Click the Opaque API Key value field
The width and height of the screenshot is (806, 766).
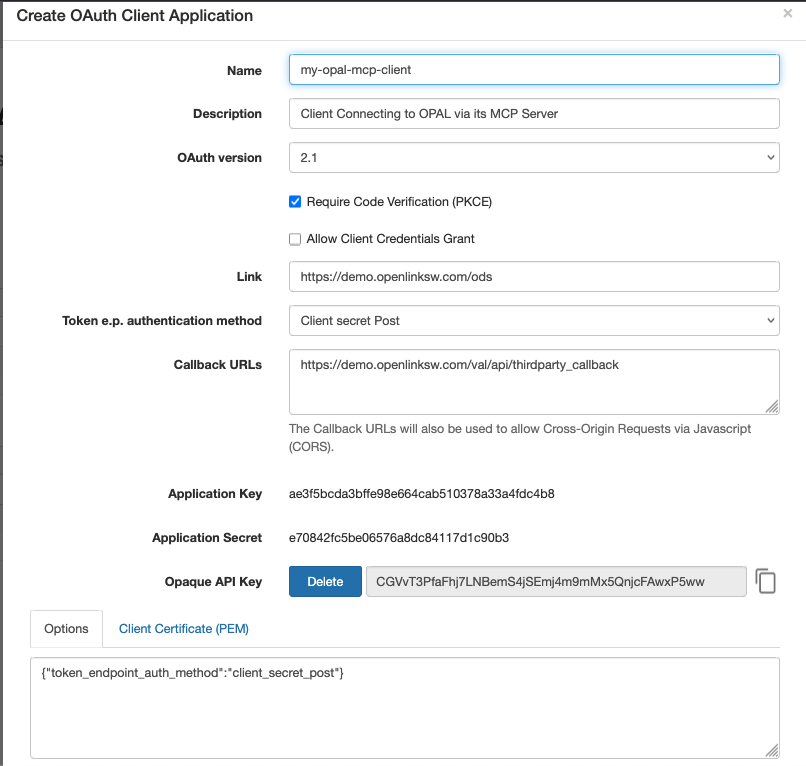coord(556,581)
